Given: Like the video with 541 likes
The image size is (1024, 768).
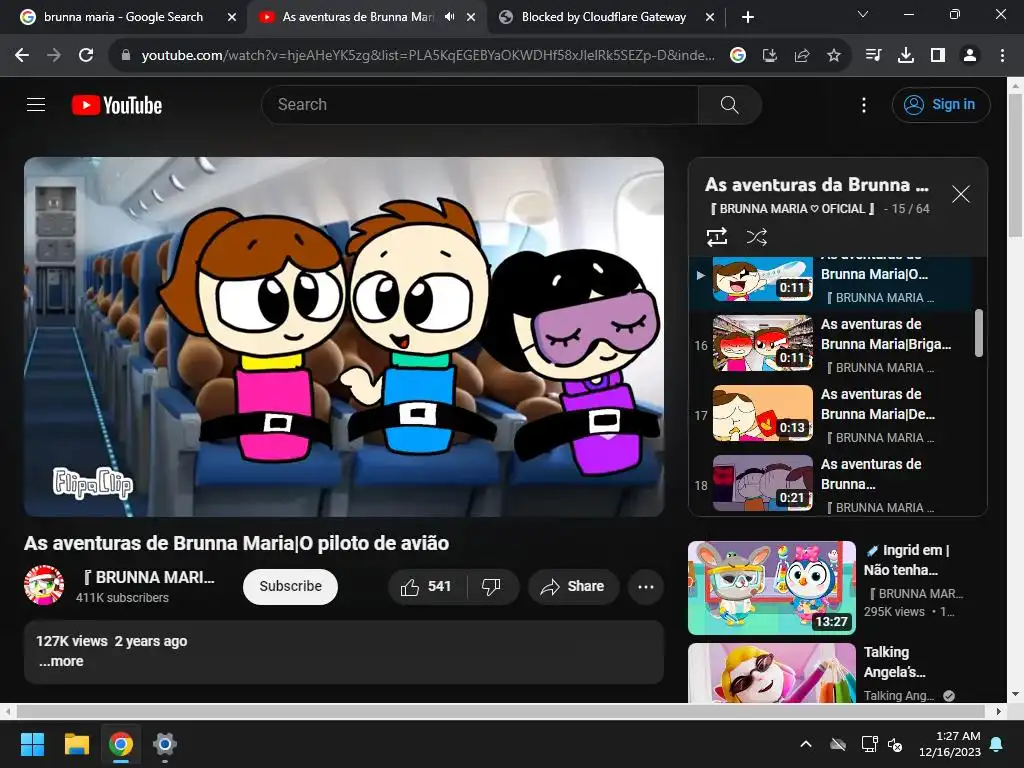Looking at the screenshot, I should click(x=426, y=586).
